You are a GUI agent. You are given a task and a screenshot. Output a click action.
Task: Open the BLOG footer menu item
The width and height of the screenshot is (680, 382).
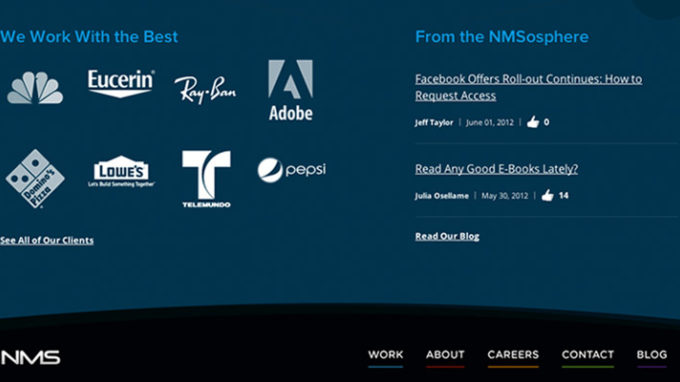click(x=652, y=355)
